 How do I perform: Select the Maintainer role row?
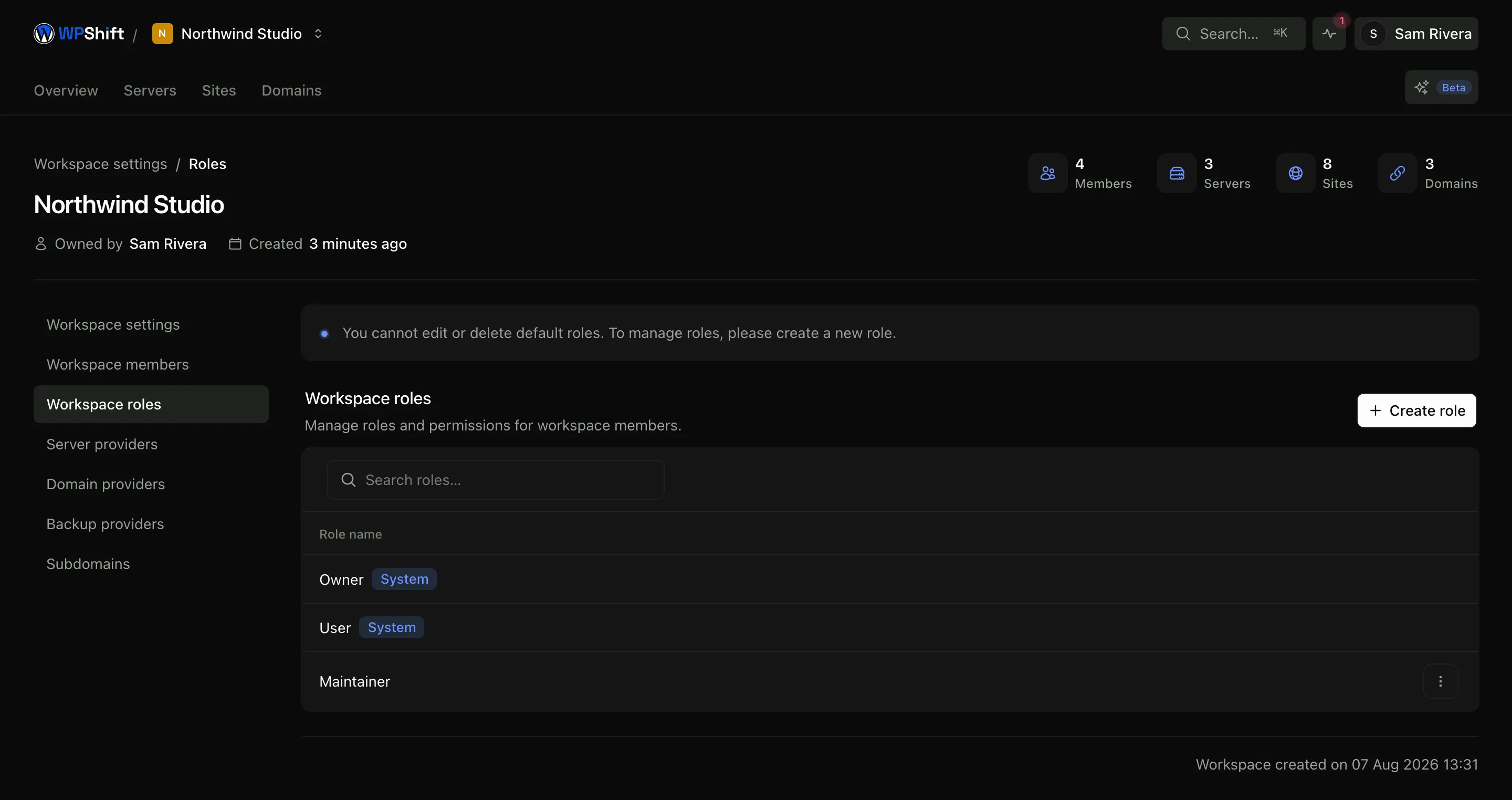[890, 681]
